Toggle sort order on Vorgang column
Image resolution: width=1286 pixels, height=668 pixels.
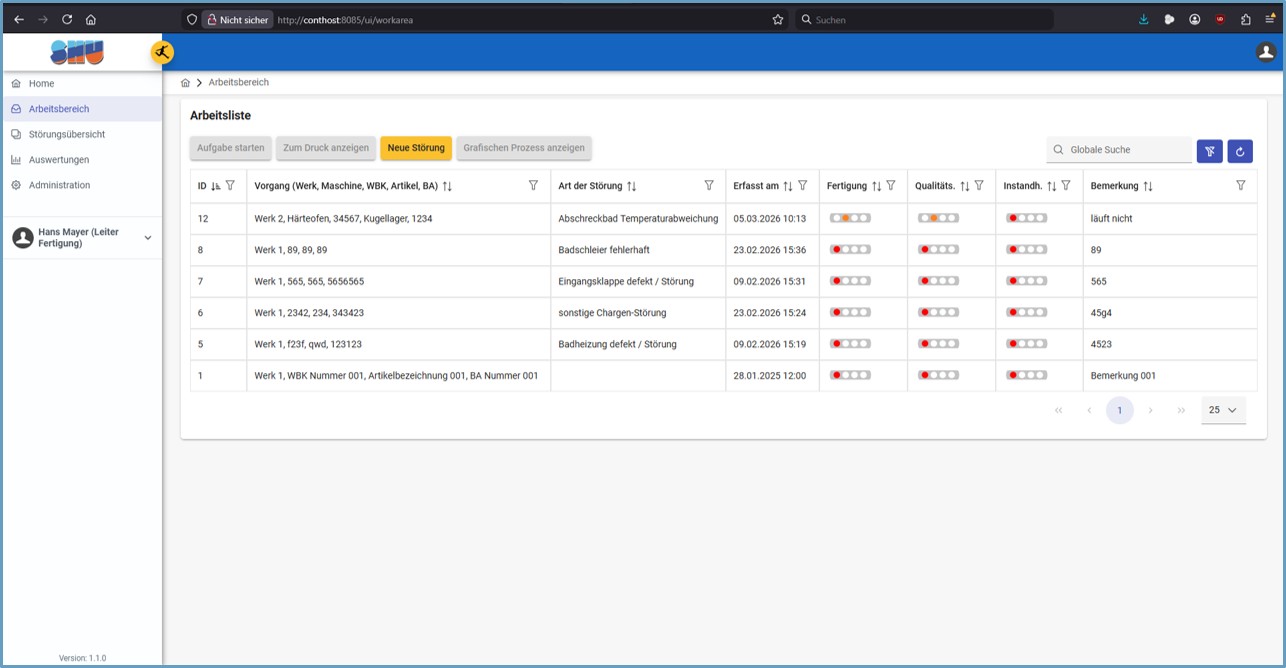coord(447,186)
